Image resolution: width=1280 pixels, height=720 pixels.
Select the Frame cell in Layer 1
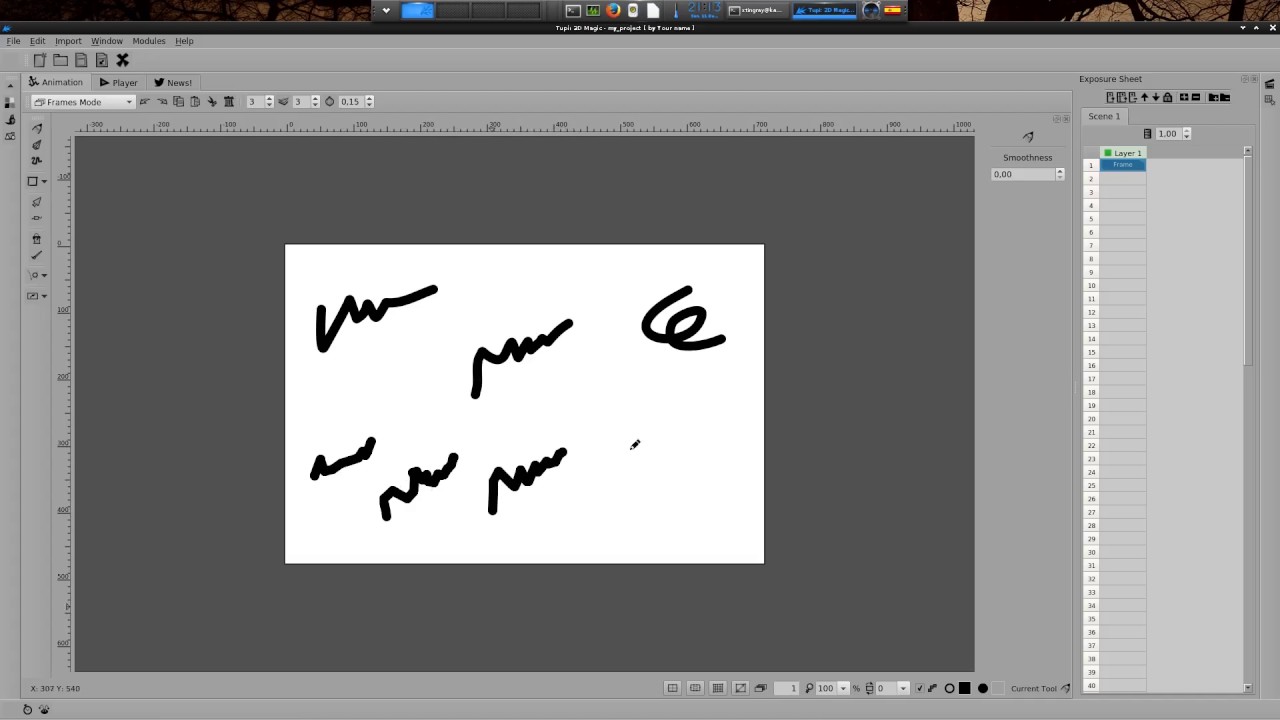tap(1123, 165)
